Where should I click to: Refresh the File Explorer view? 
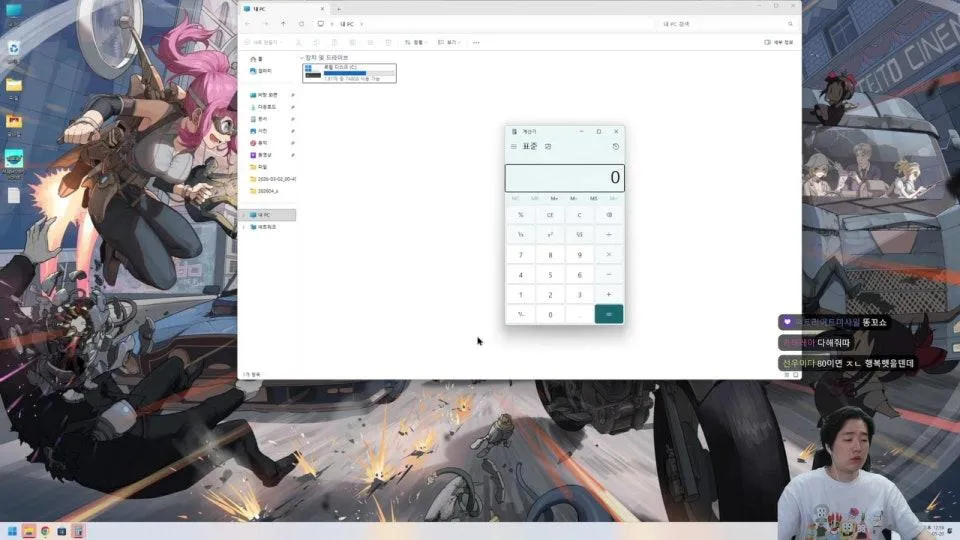click(301, 24)
